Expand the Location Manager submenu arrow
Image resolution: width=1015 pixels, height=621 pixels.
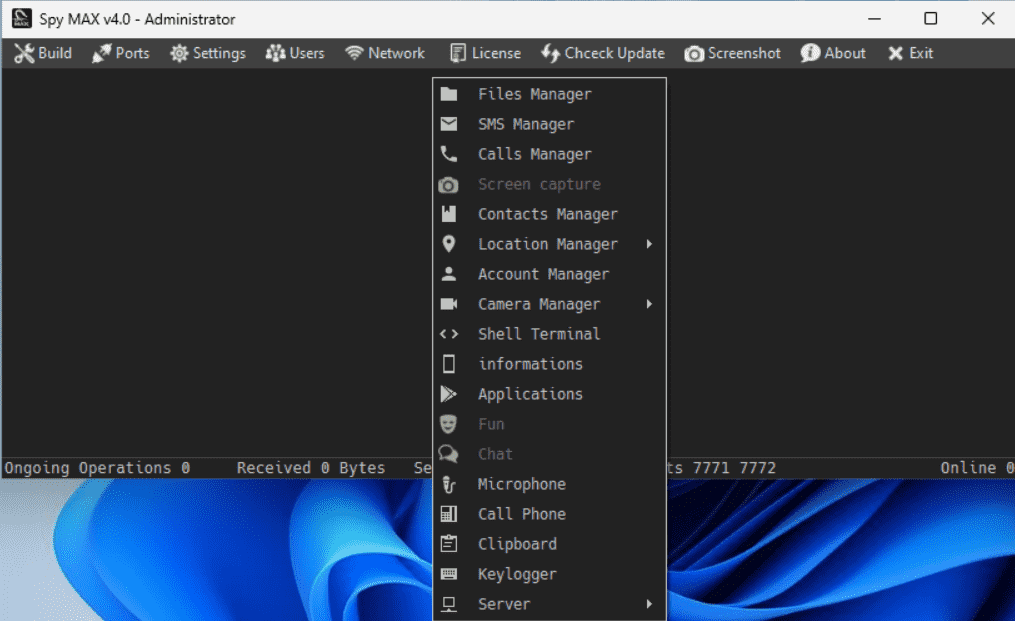point(649,244)
